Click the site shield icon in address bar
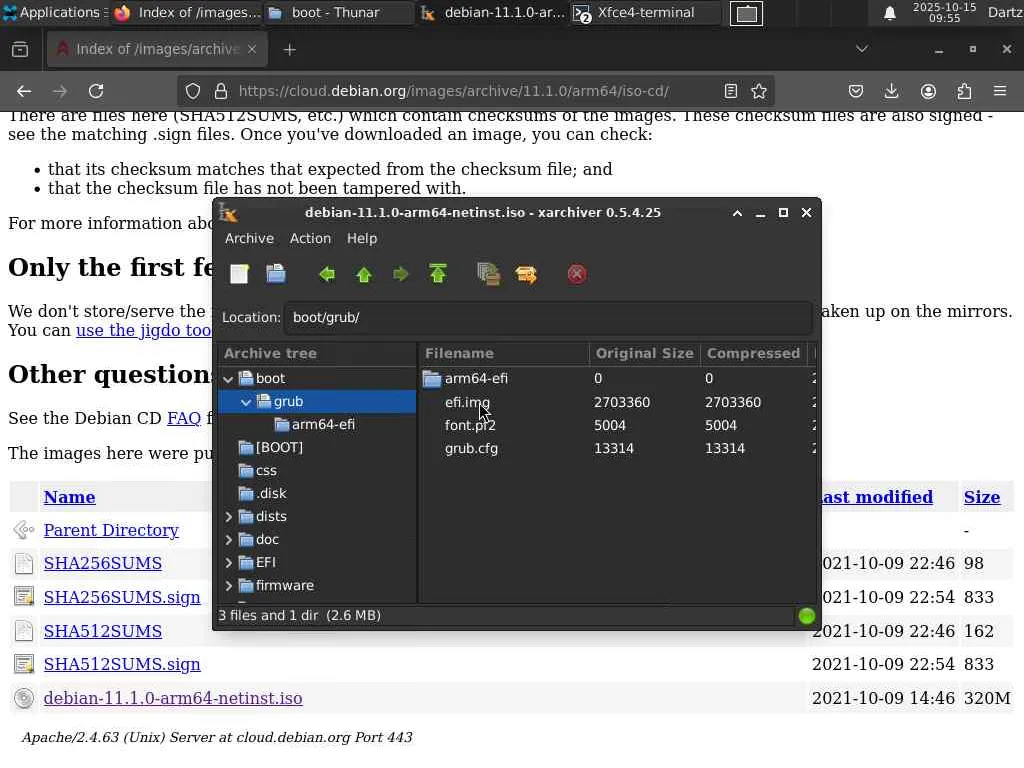The height and width of the screenshot is (768, 1024). 193,91
